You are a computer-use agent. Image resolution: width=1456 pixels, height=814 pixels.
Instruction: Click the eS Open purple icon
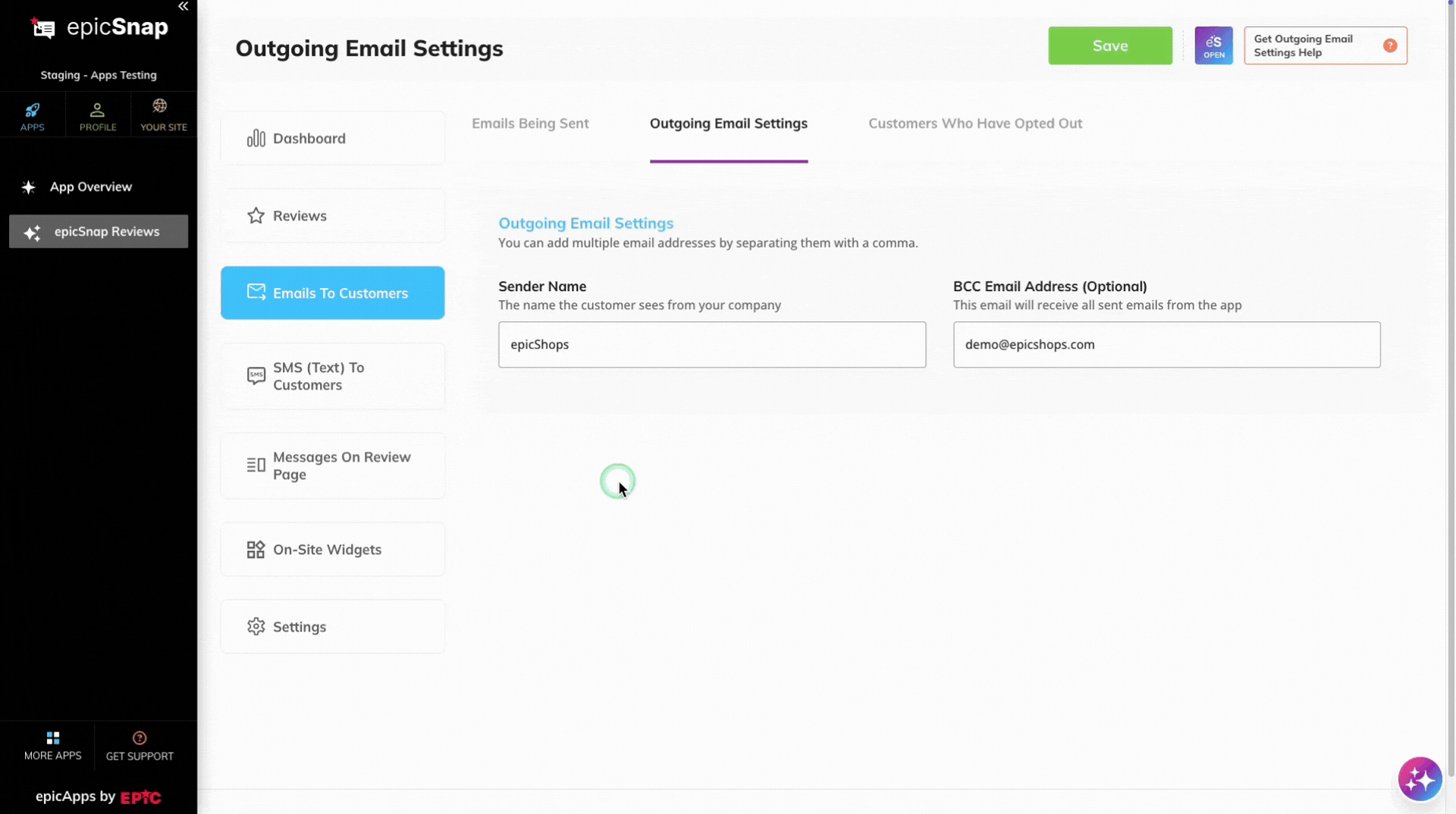point(1213,45)
